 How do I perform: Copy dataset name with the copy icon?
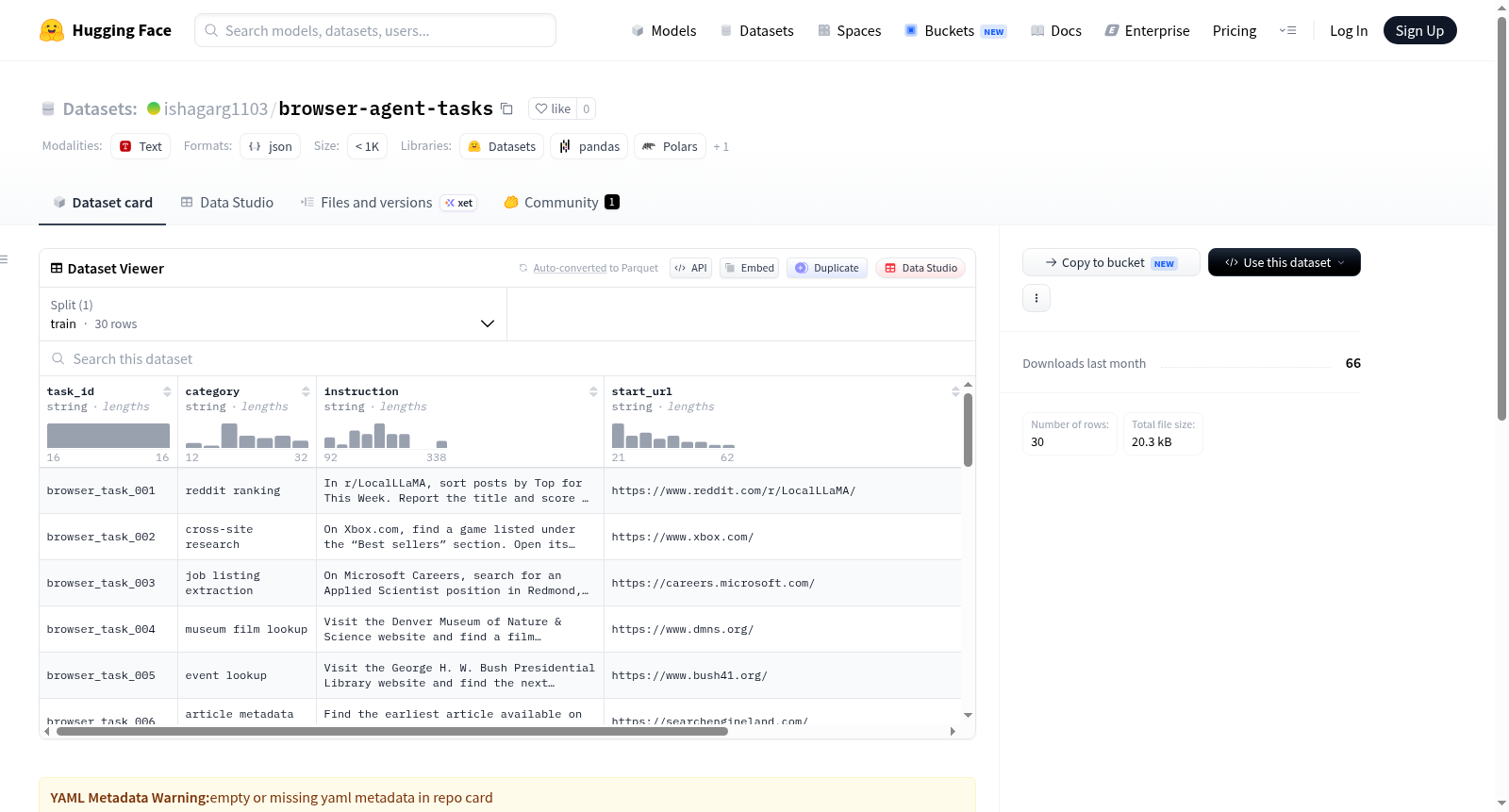point(506,108)
